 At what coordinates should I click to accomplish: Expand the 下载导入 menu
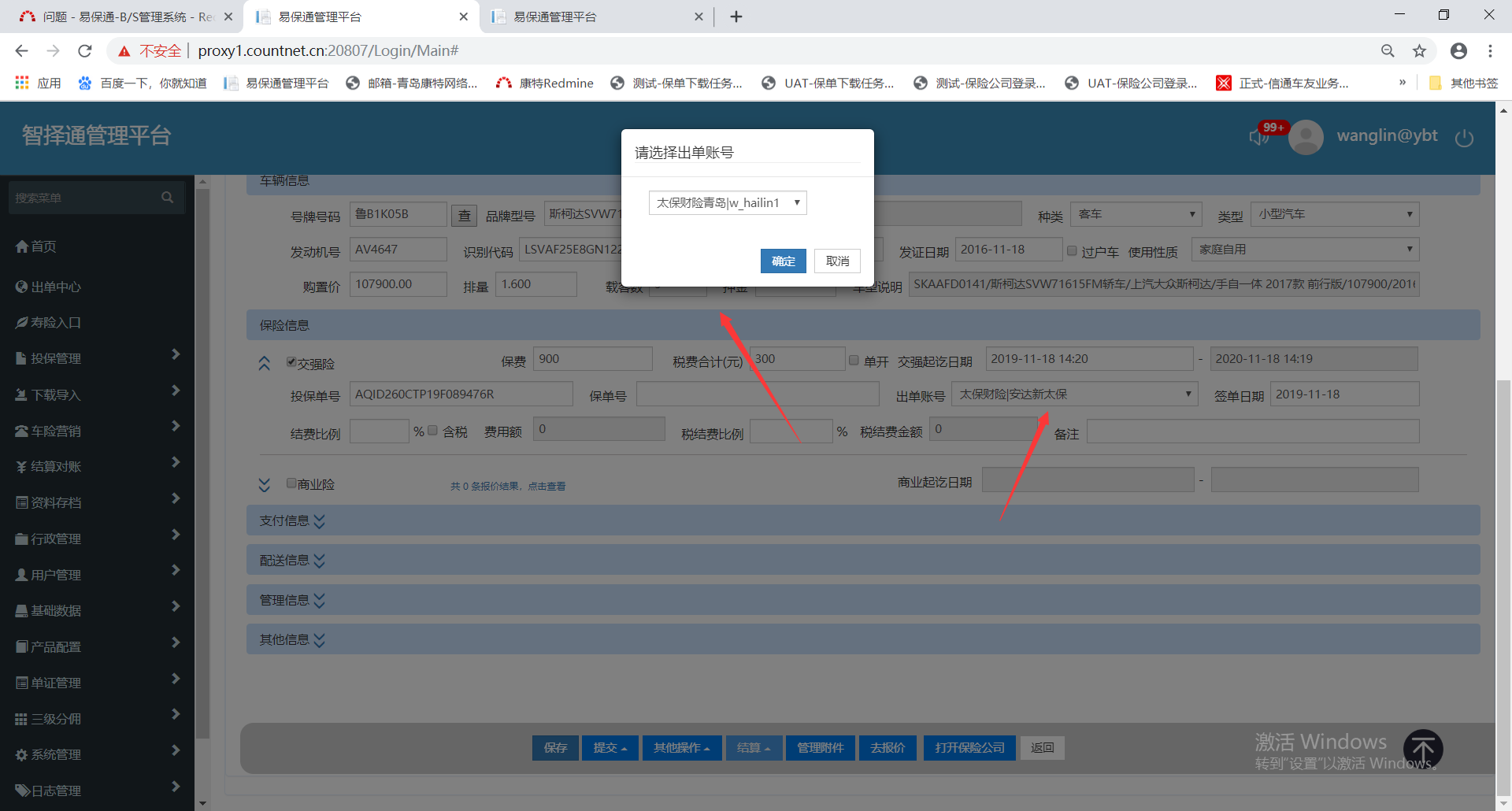click(97, 394)
